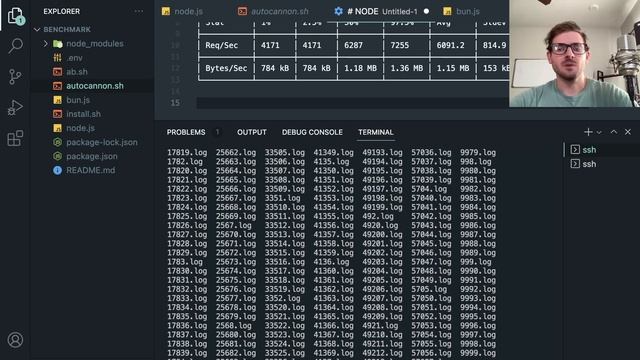Click 1.36 MB in the Bytes/Sec row
Screen dimensions: 640x360
click(407, 68)
